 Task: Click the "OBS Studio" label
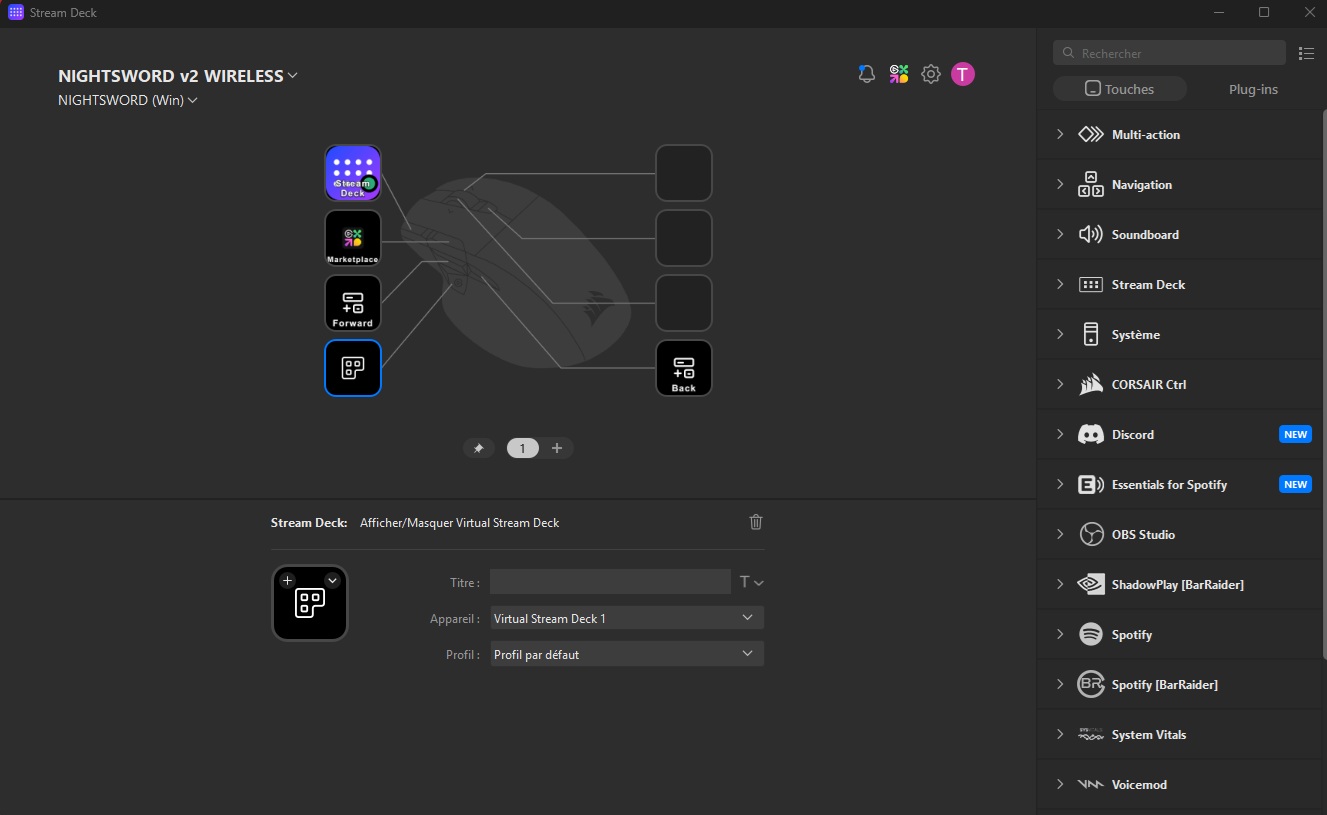(x=1143, y=534)
